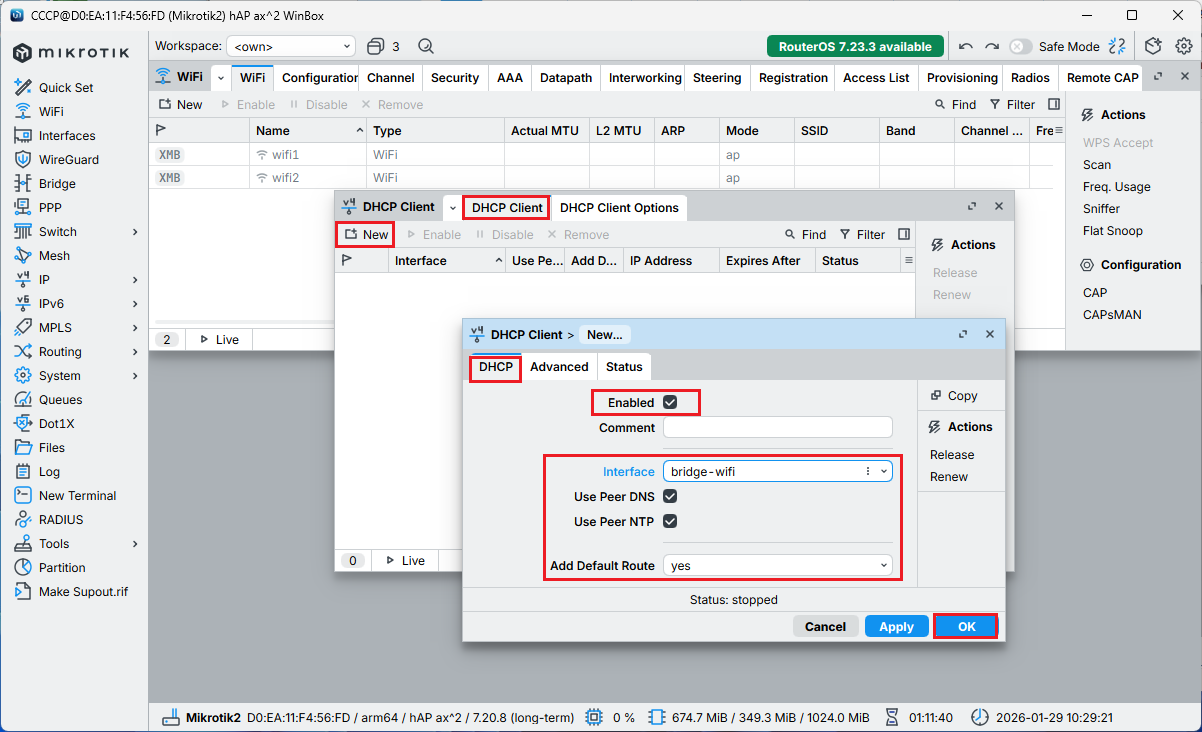
Task: Open Mesh in the sidebar
Action: tap(54, 255)
